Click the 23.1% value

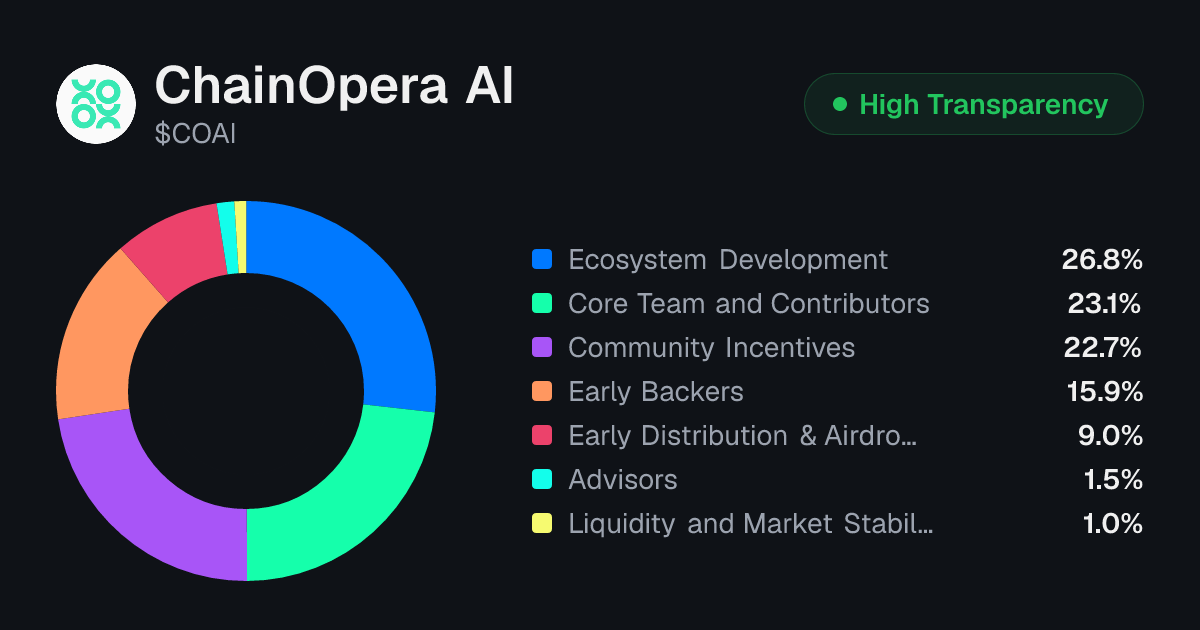(1105, 304)
